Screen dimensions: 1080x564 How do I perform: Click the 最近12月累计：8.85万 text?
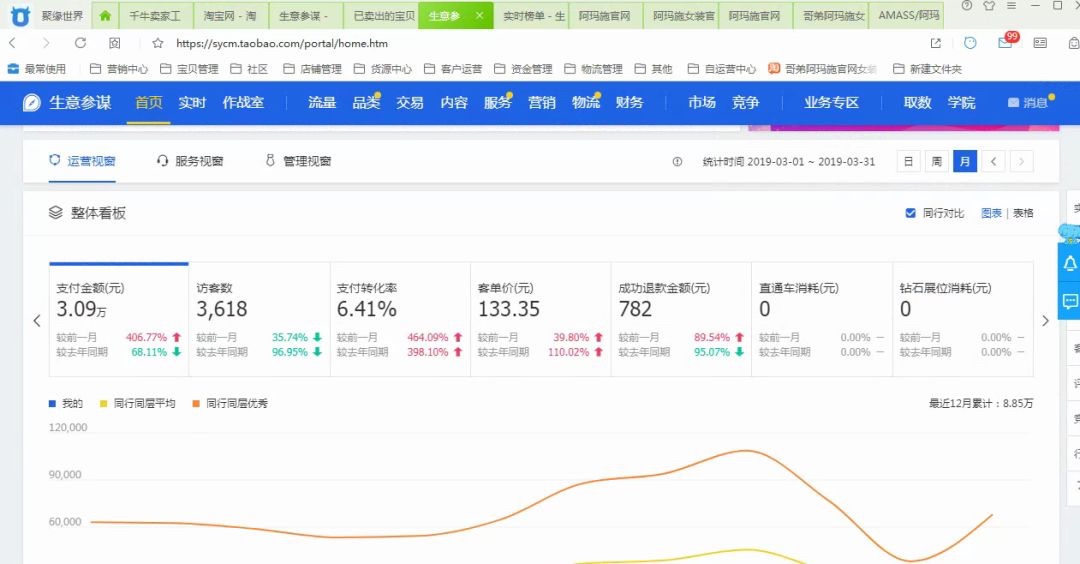click(x=981, y=404)
